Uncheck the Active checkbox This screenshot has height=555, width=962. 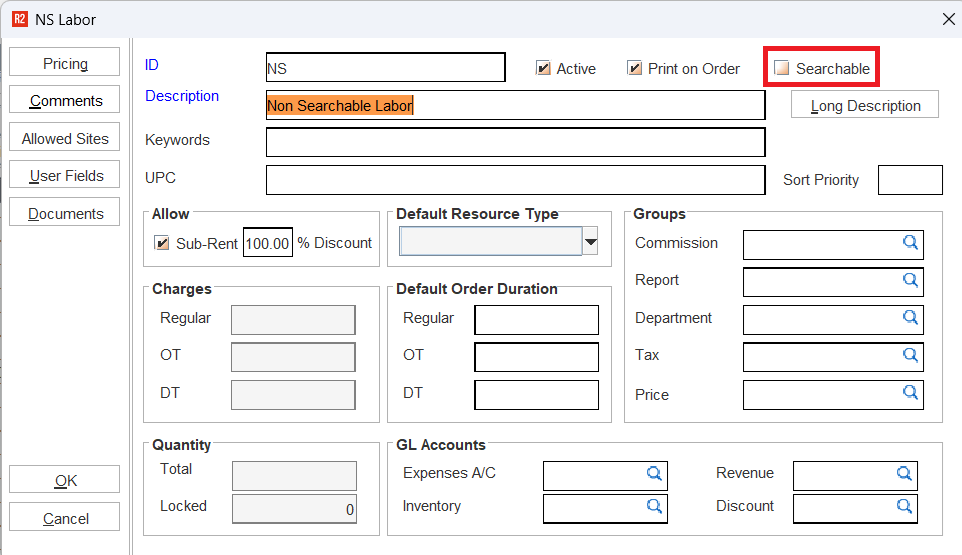pyautogui.click(x=543, y=69)
